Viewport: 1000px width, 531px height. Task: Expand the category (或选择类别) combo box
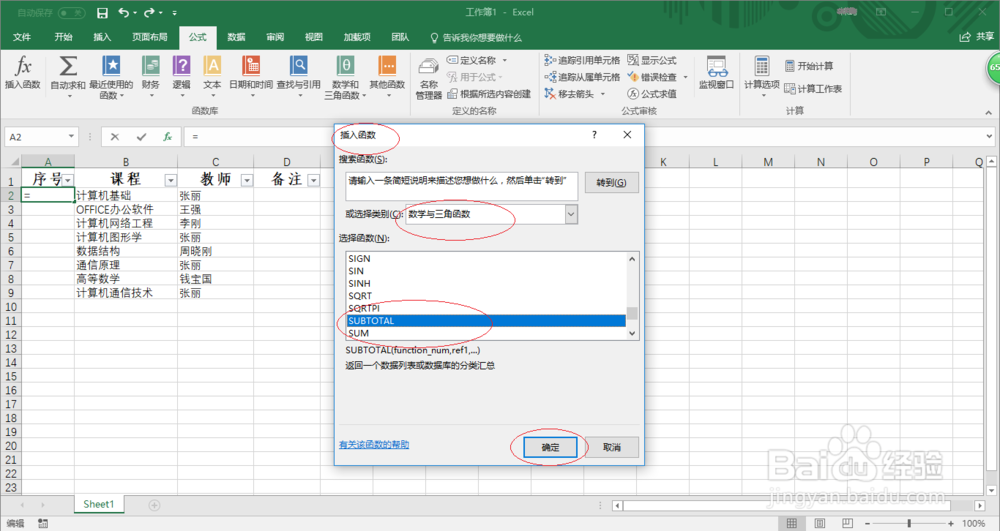tap(571, 214)
